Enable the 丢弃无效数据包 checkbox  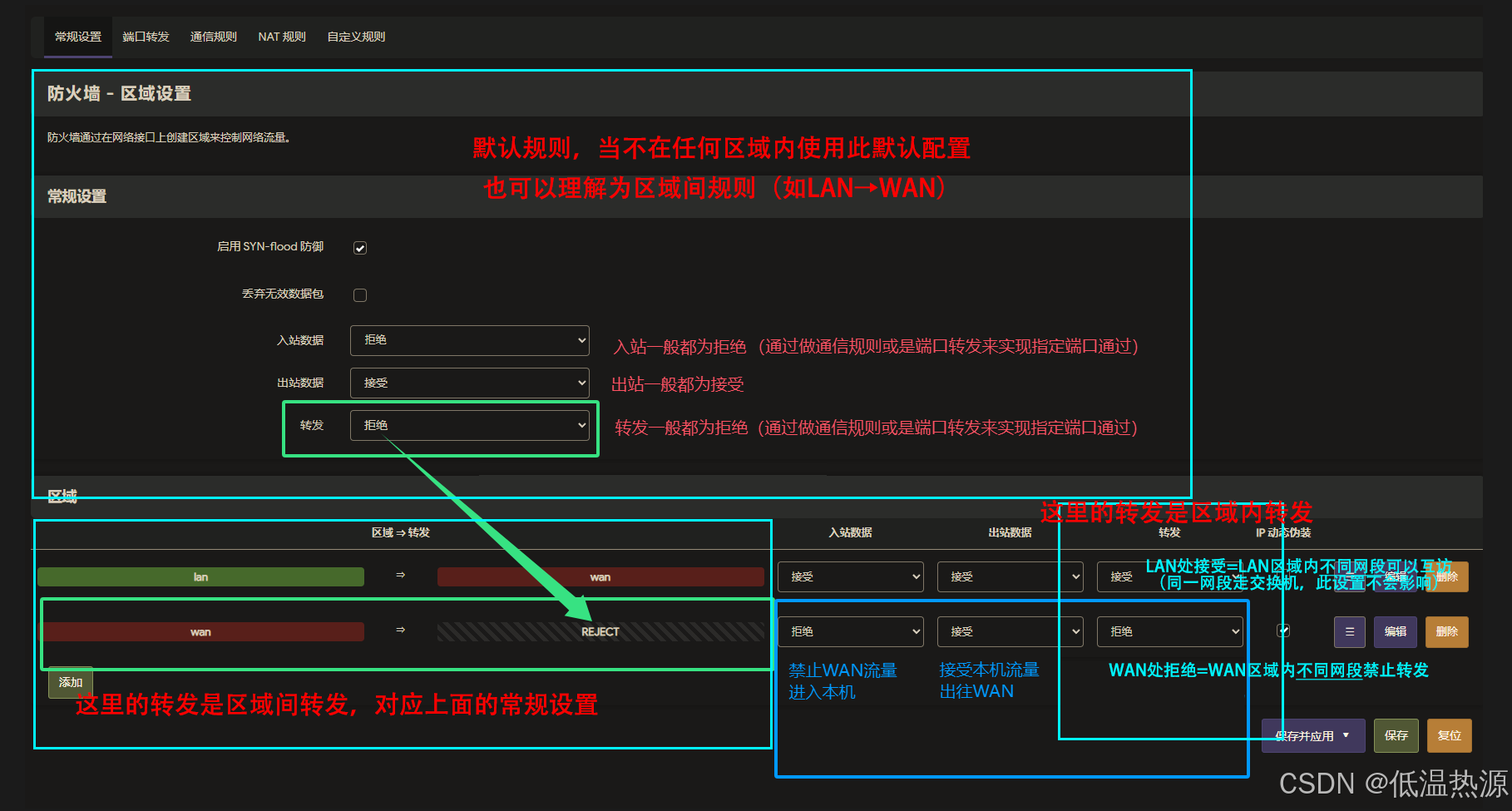point(360,295)
